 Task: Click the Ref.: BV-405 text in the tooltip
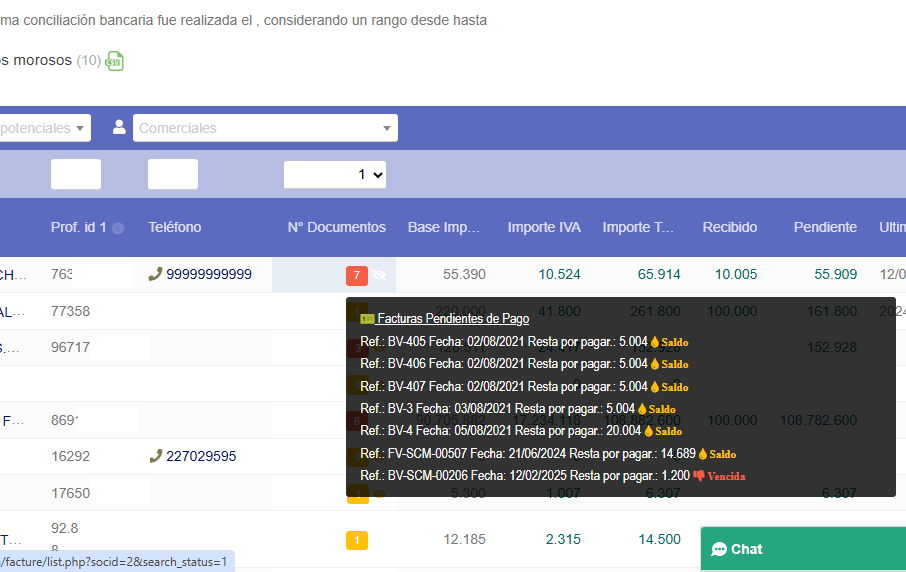click(393, 342)
